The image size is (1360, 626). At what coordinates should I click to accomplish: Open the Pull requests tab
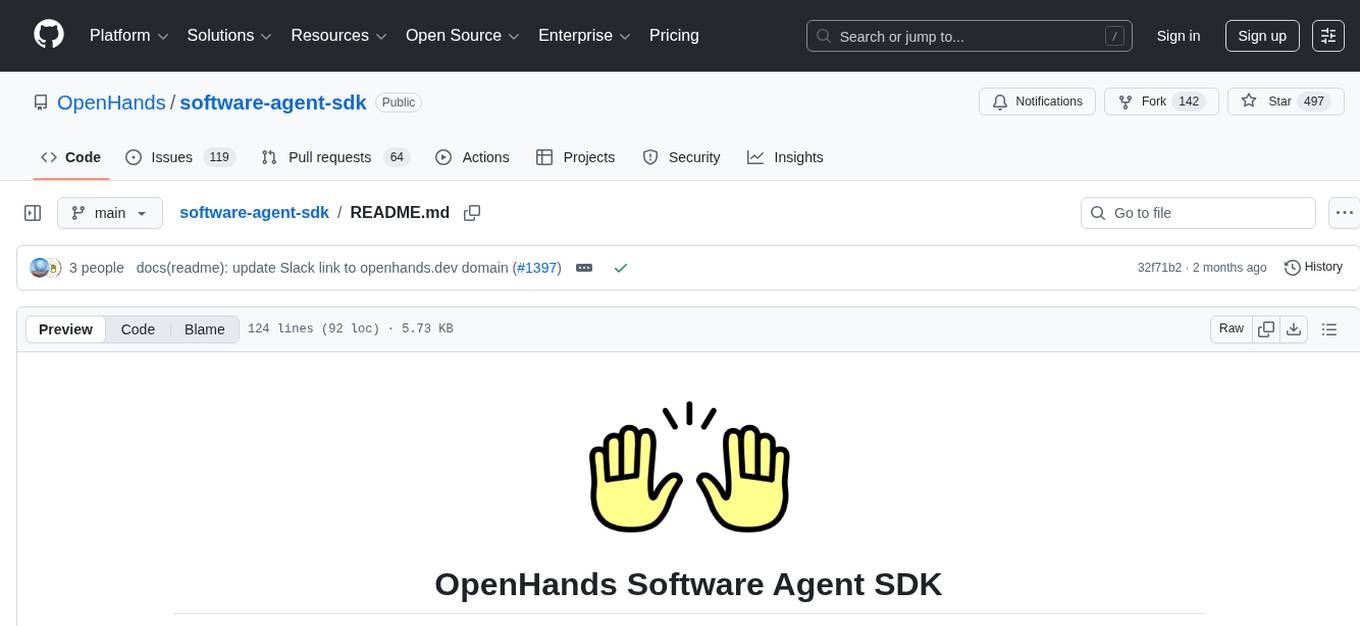(x=331, y=157)
